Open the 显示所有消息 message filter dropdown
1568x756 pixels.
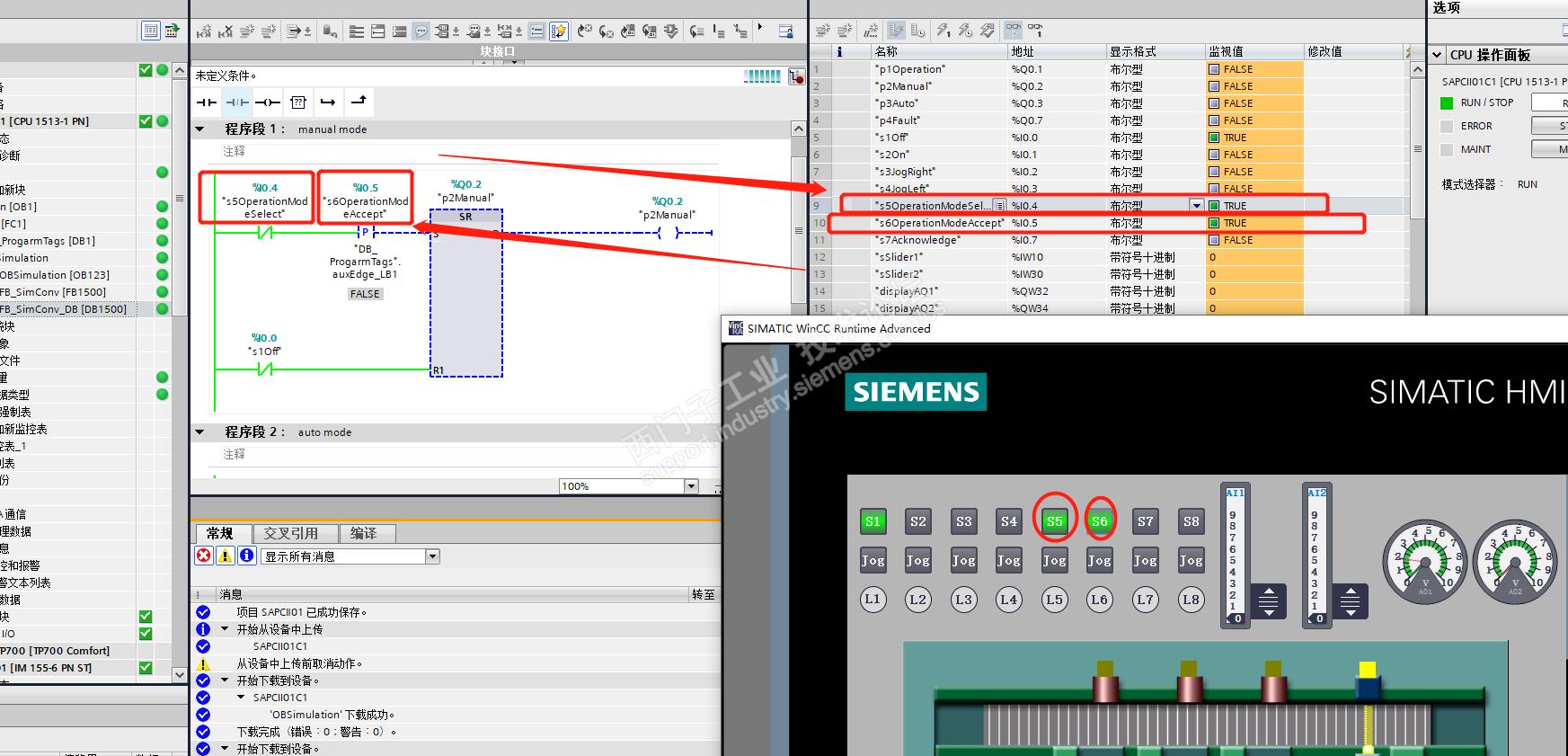click(432, 556)
